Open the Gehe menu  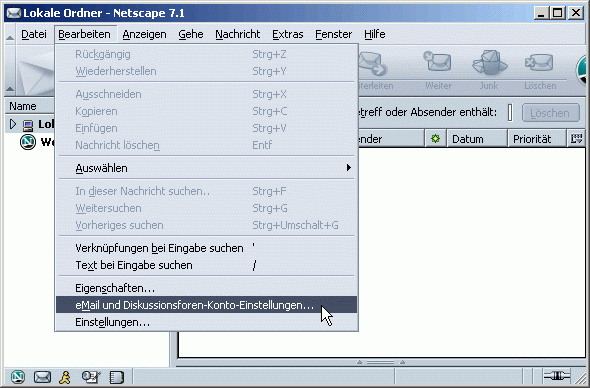click(191, 34)
